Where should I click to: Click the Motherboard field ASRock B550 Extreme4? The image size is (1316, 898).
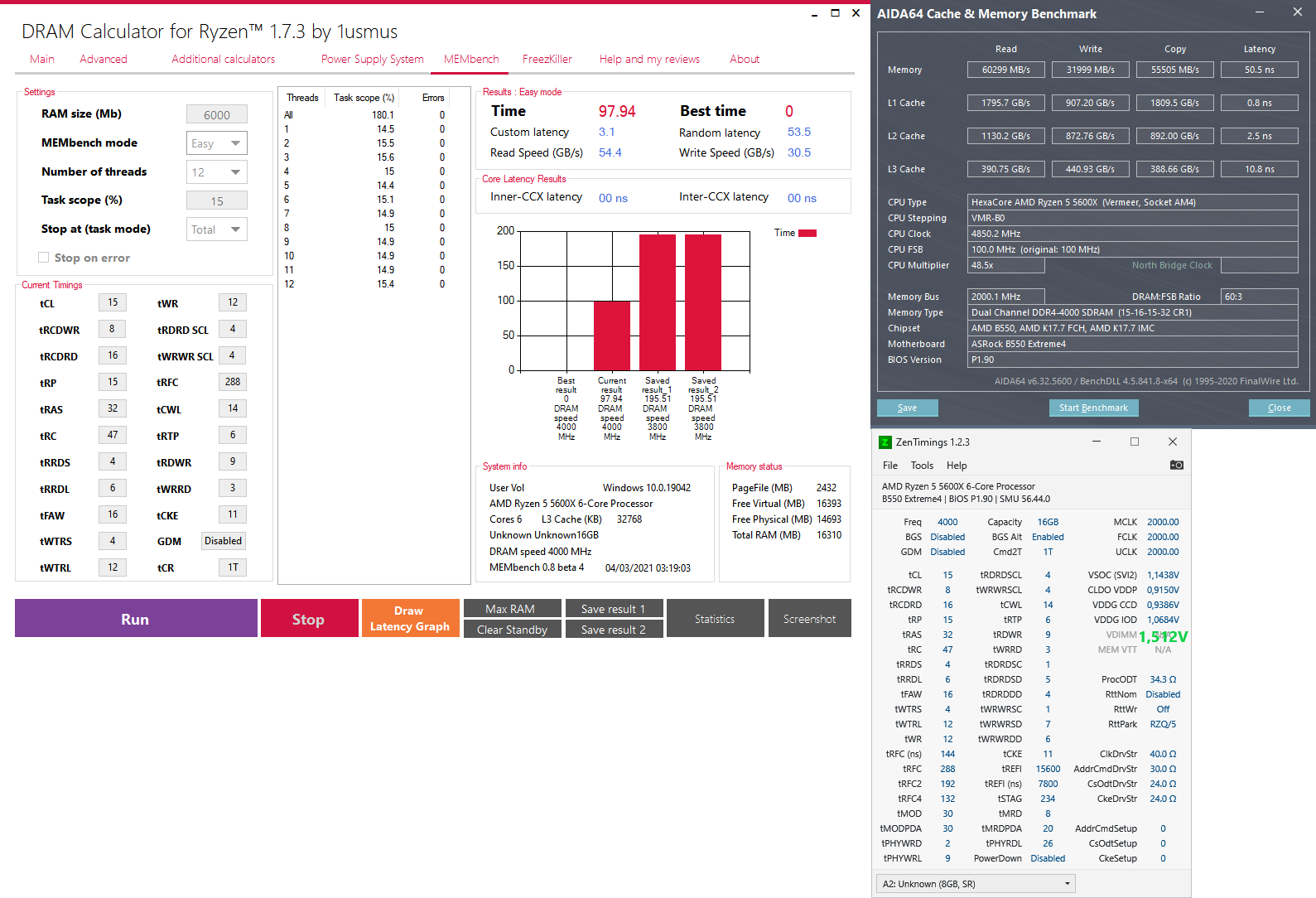(x=1133, y=344)
